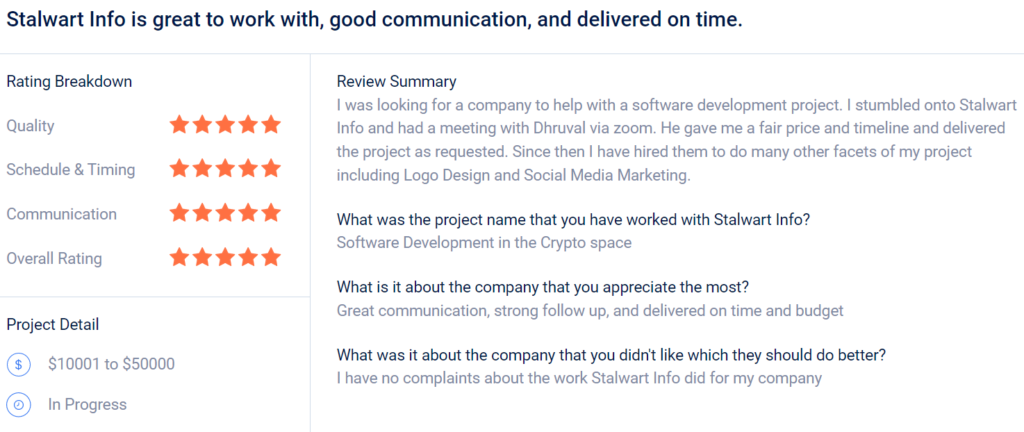Click the dollar sign budget icon
This screenshot has height=432, width=1024.
coord(19,364)
